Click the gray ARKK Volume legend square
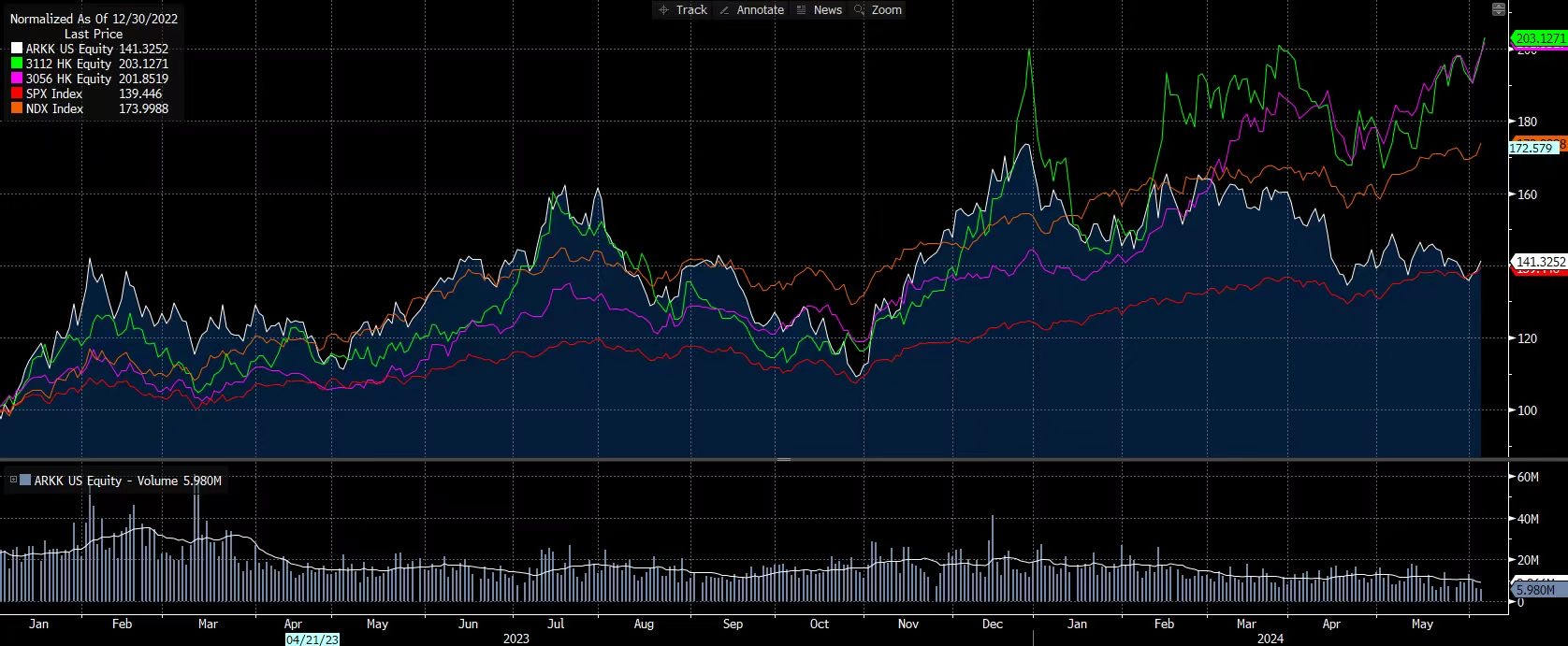 25,481
